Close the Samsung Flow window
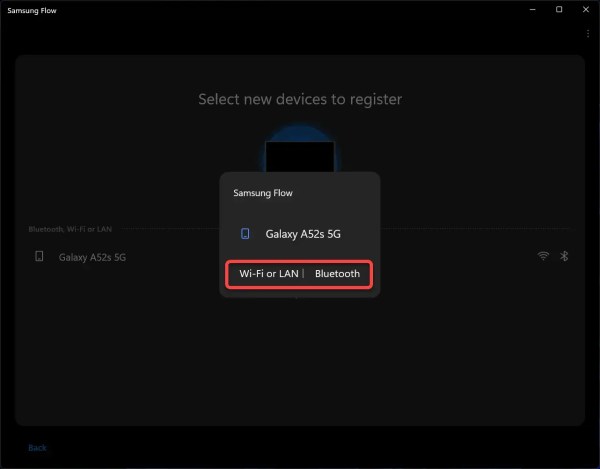600x469 pixels. tap(586, 10)
